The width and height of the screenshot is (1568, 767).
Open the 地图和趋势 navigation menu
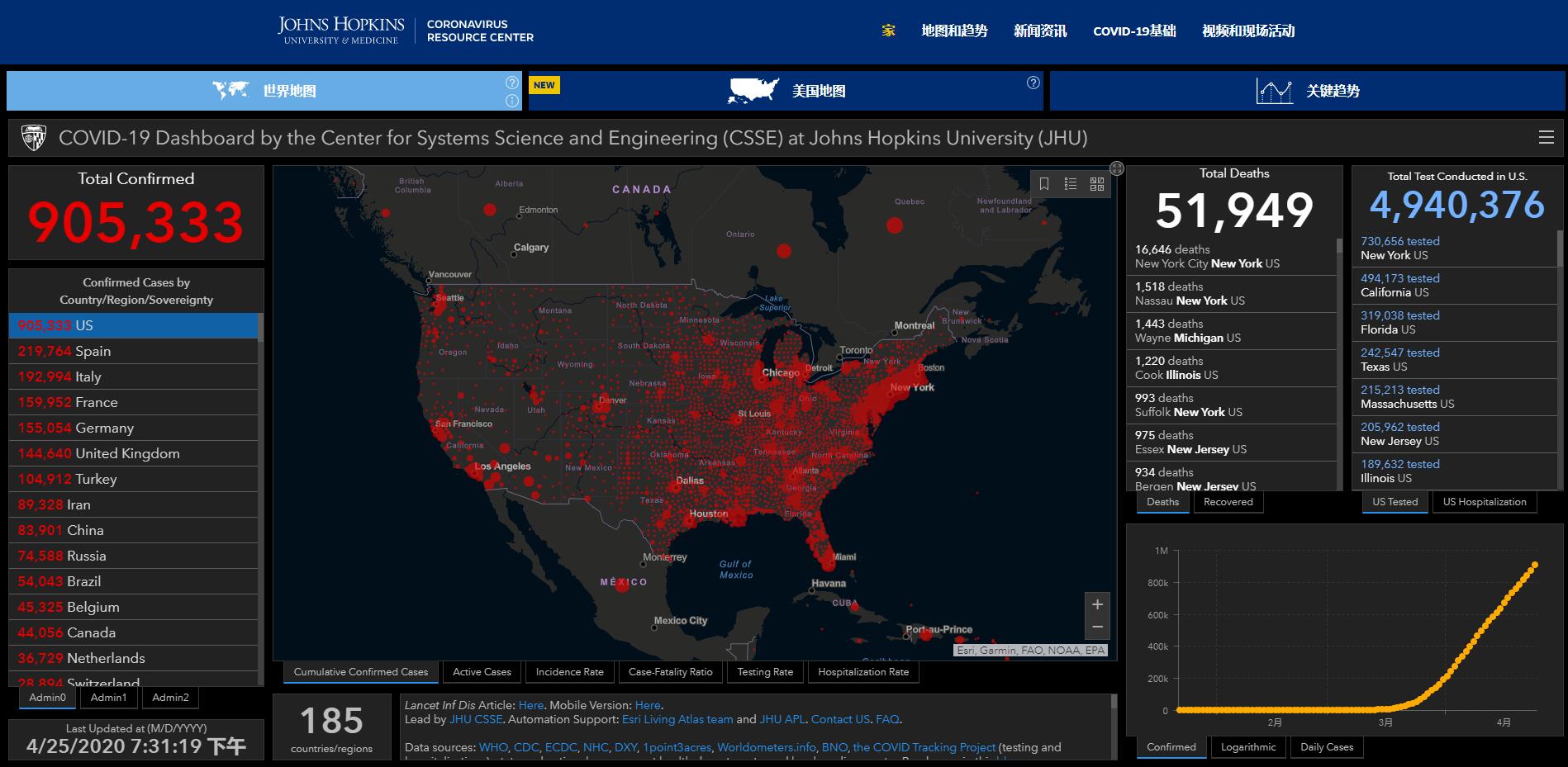[x=954, y=31]
